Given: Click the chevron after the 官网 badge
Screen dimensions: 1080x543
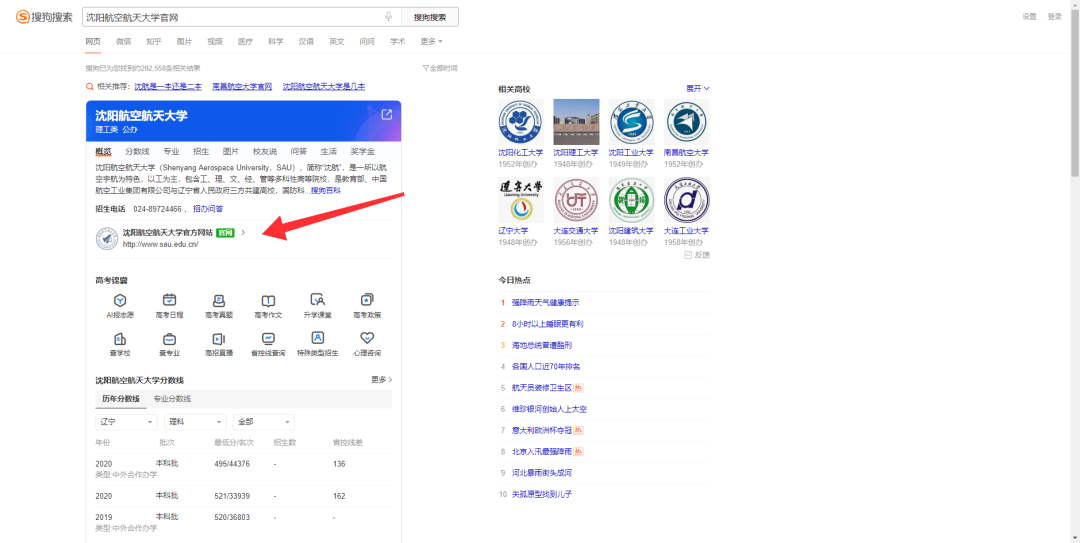Looking at the screenshot, I should [243, 233].
